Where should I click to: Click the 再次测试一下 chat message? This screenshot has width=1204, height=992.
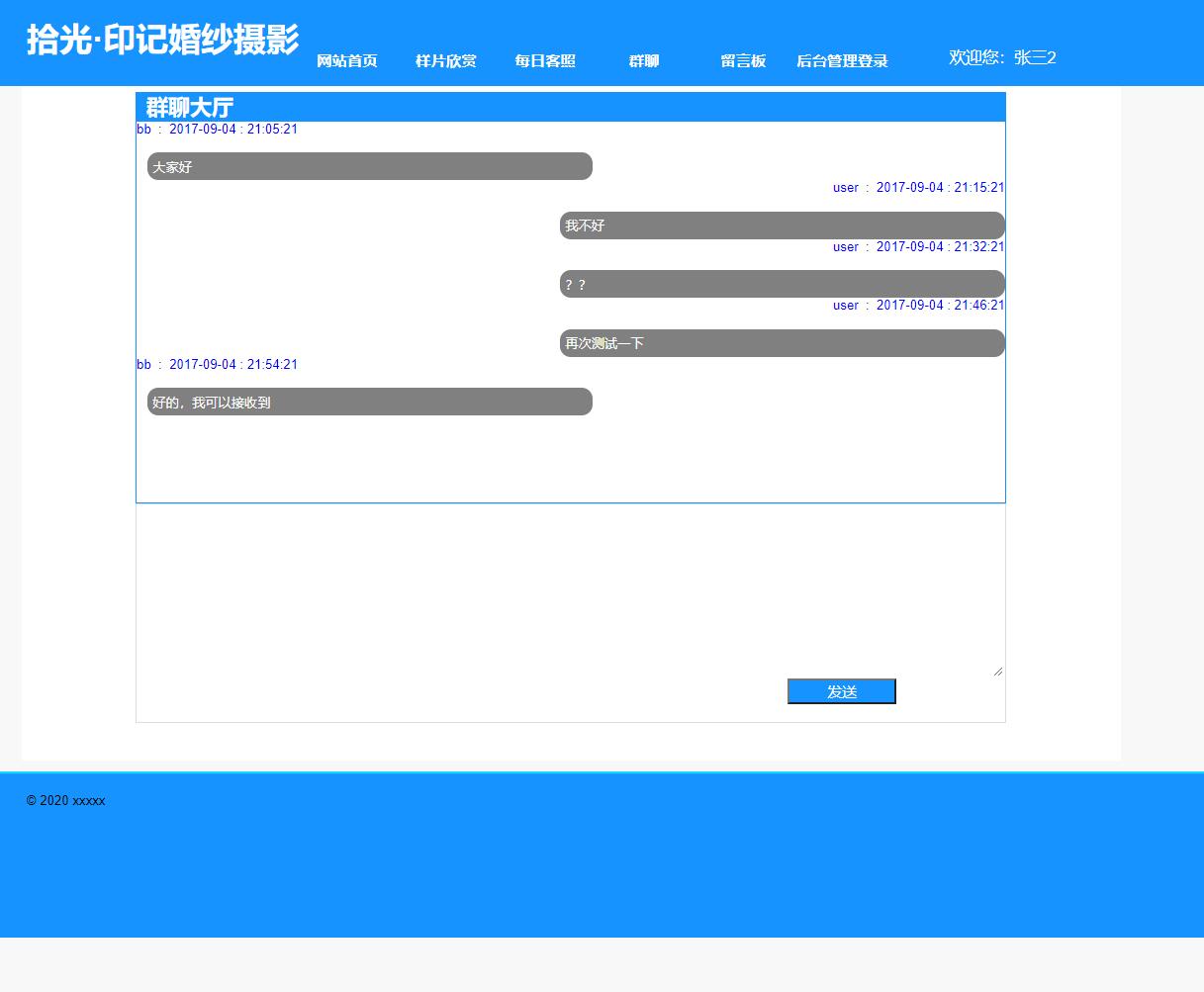coord(781,342)
